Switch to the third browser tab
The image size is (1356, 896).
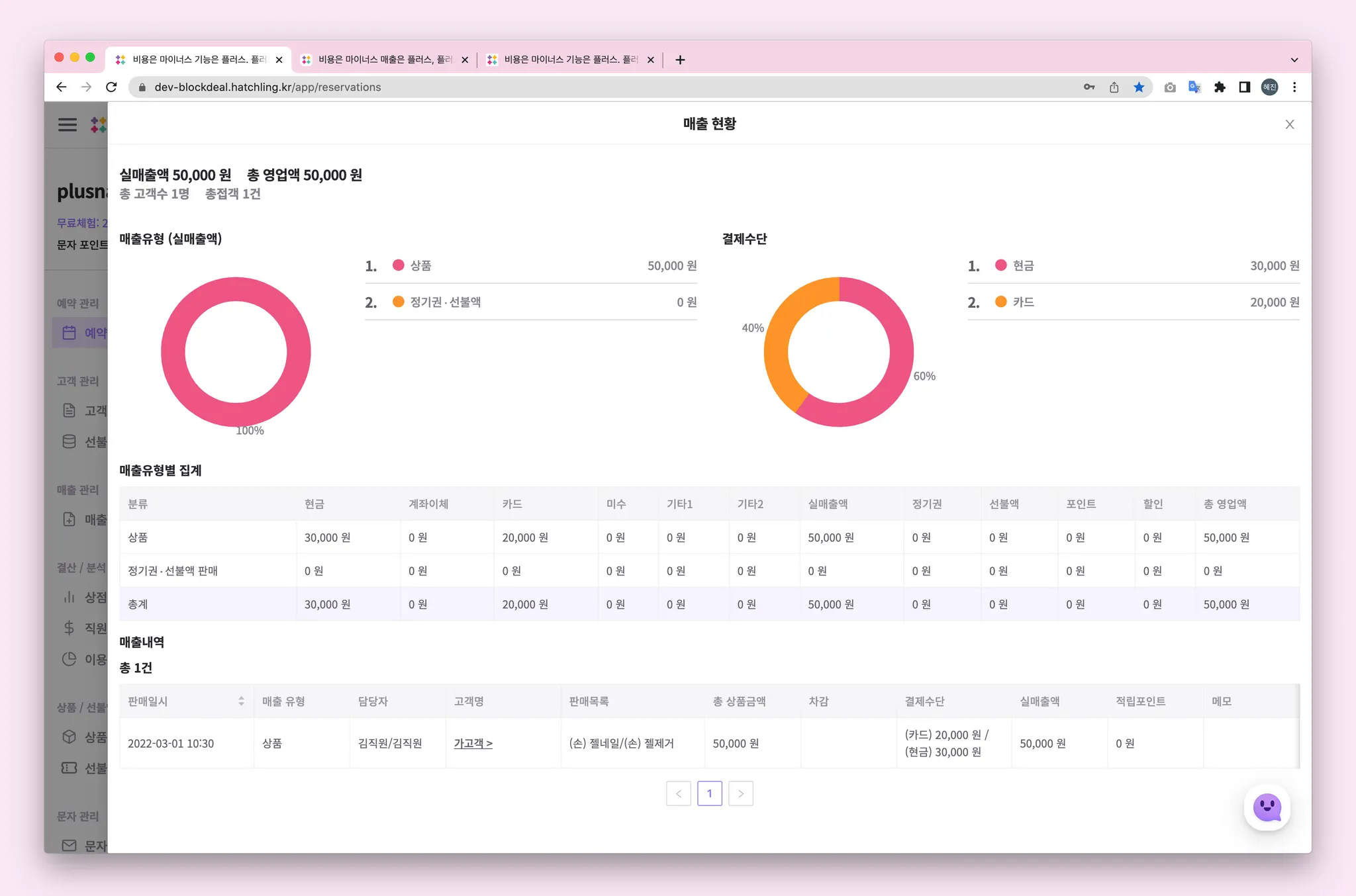pyautogui.click(x=569, y=60)
